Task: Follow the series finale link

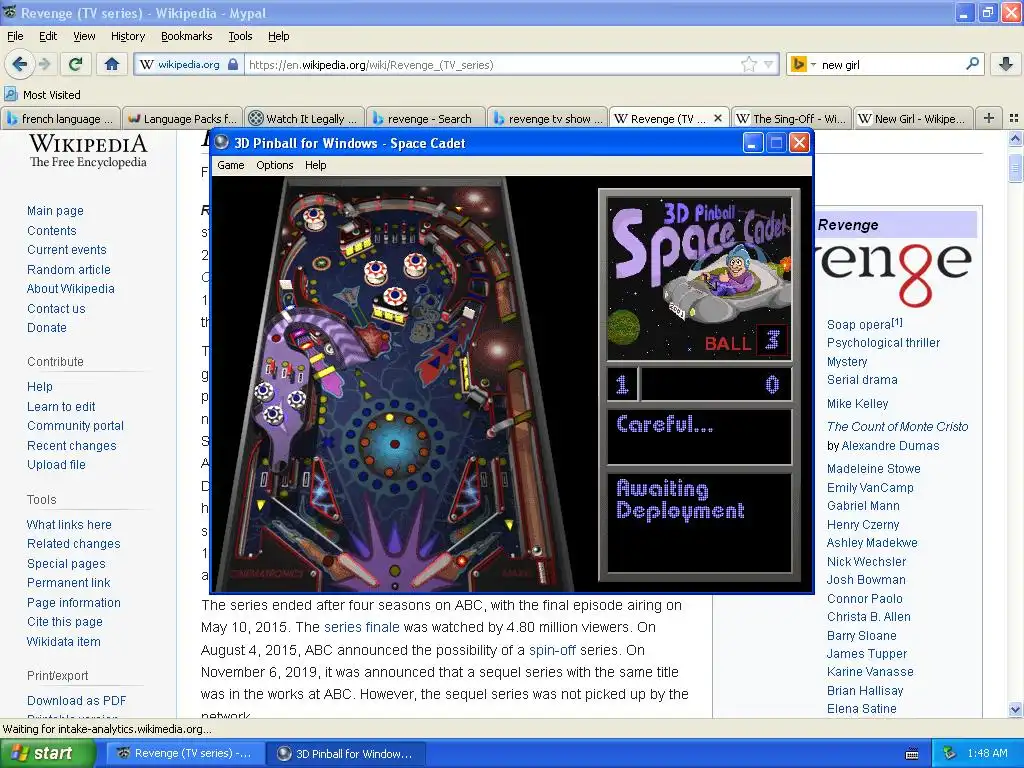Action: 361,627
